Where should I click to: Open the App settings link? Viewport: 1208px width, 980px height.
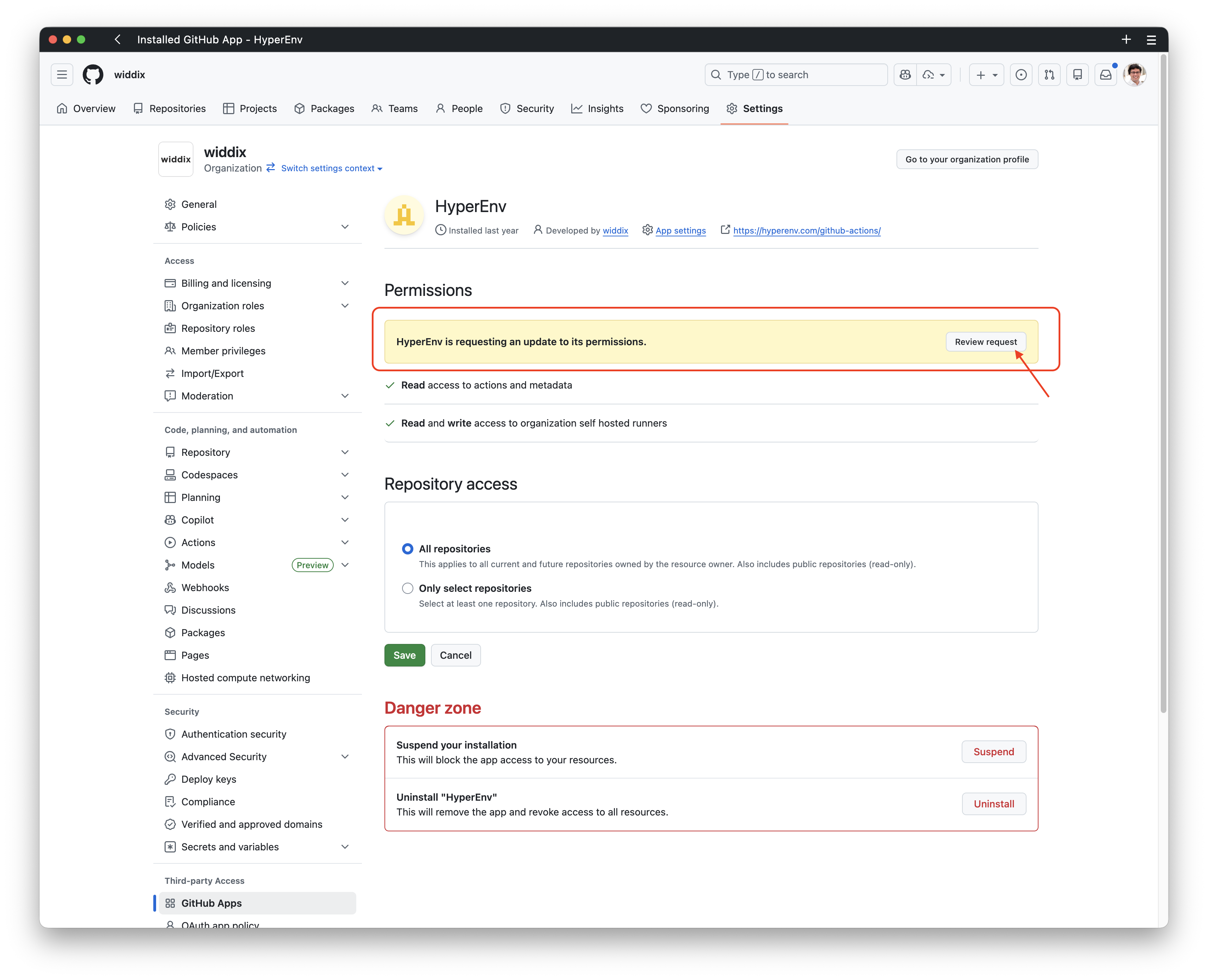click(x=680, y=230)
